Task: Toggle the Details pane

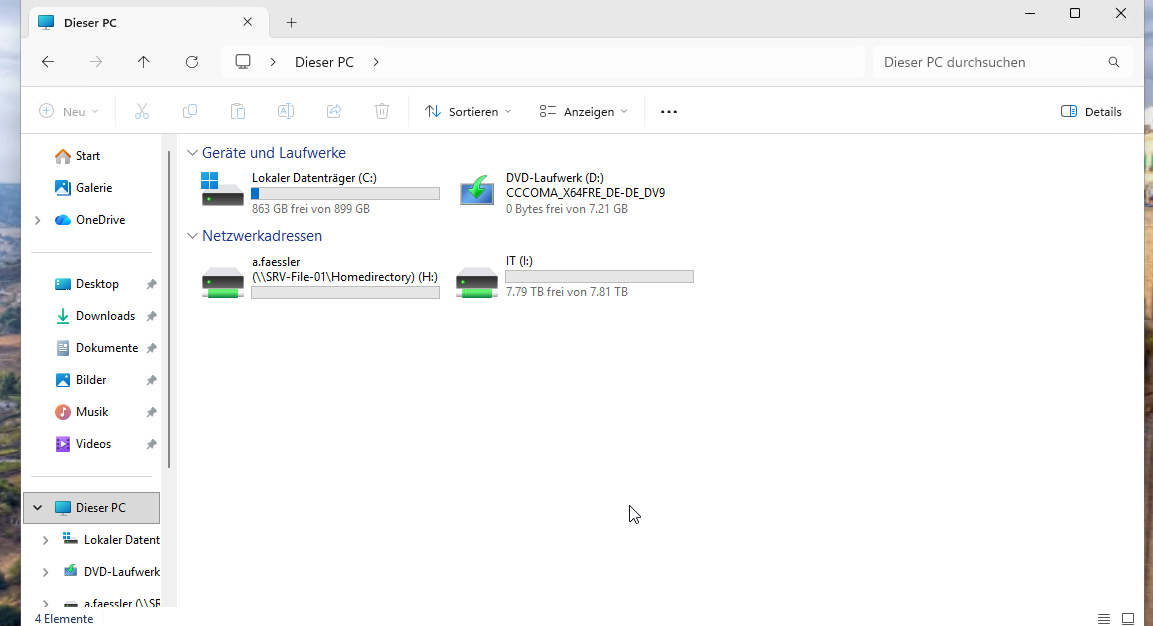Action: (x=1091, y=111)
